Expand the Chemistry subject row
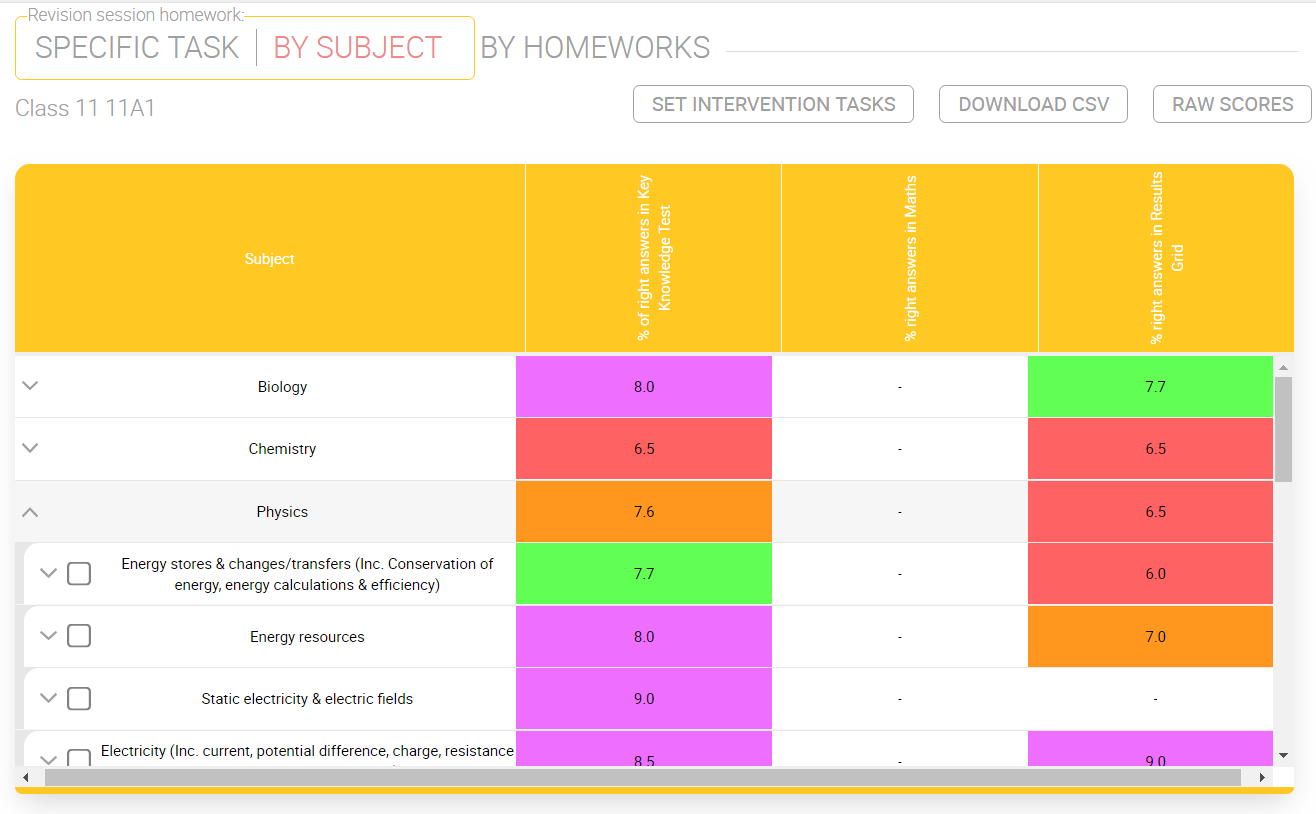Viewport: 1316px width, 814px height. click(30, 448)
